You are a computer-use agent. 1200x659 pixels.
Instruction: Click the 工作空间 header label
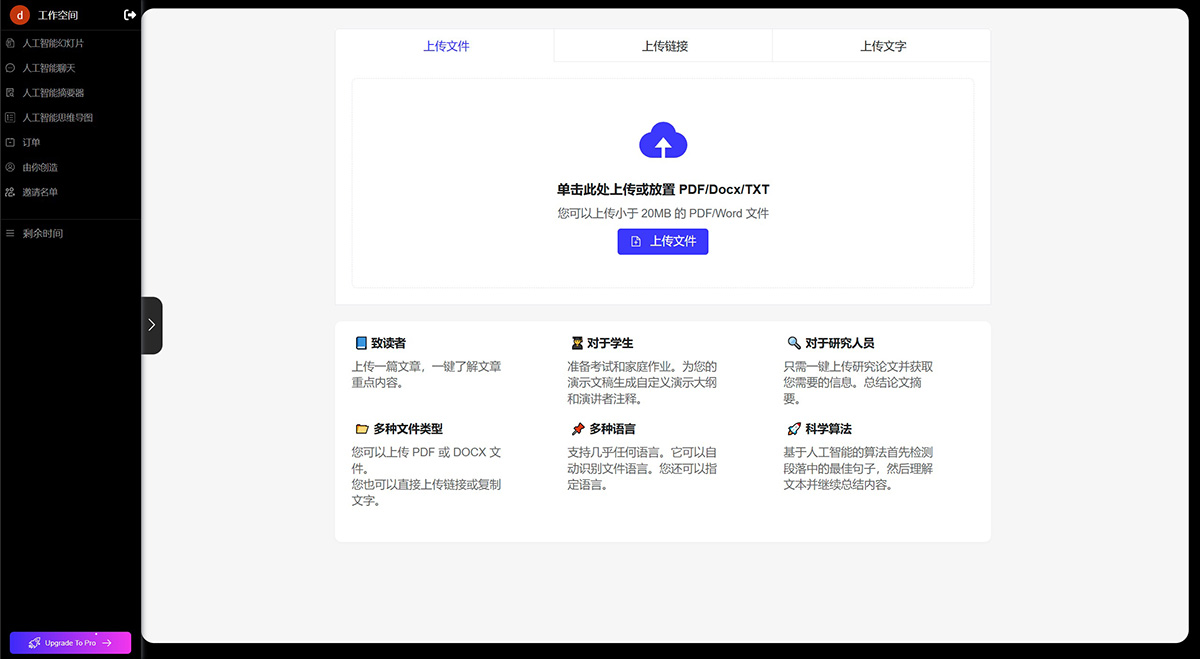(x=58, y=14)
